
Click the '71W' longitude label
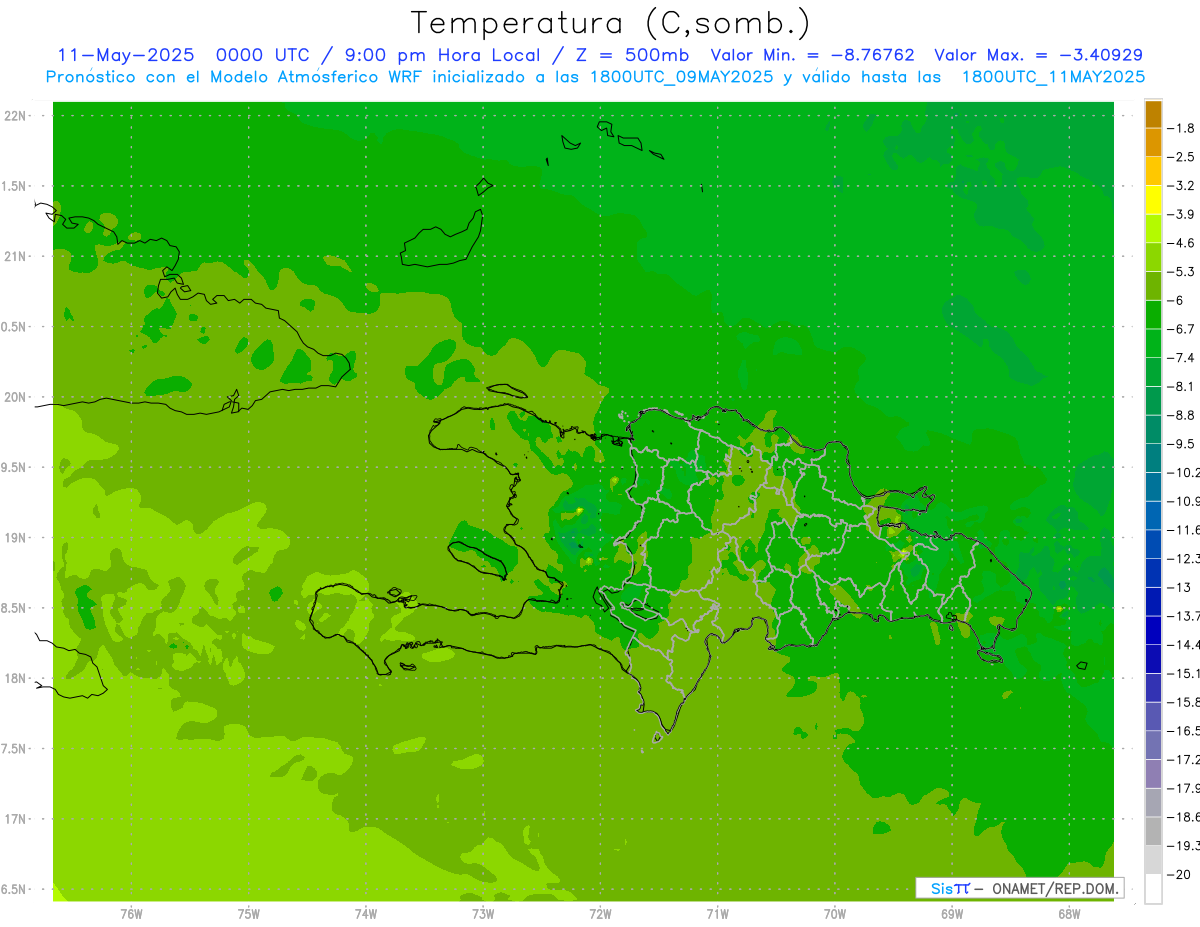pyautogui.click(x=717, y=913)
